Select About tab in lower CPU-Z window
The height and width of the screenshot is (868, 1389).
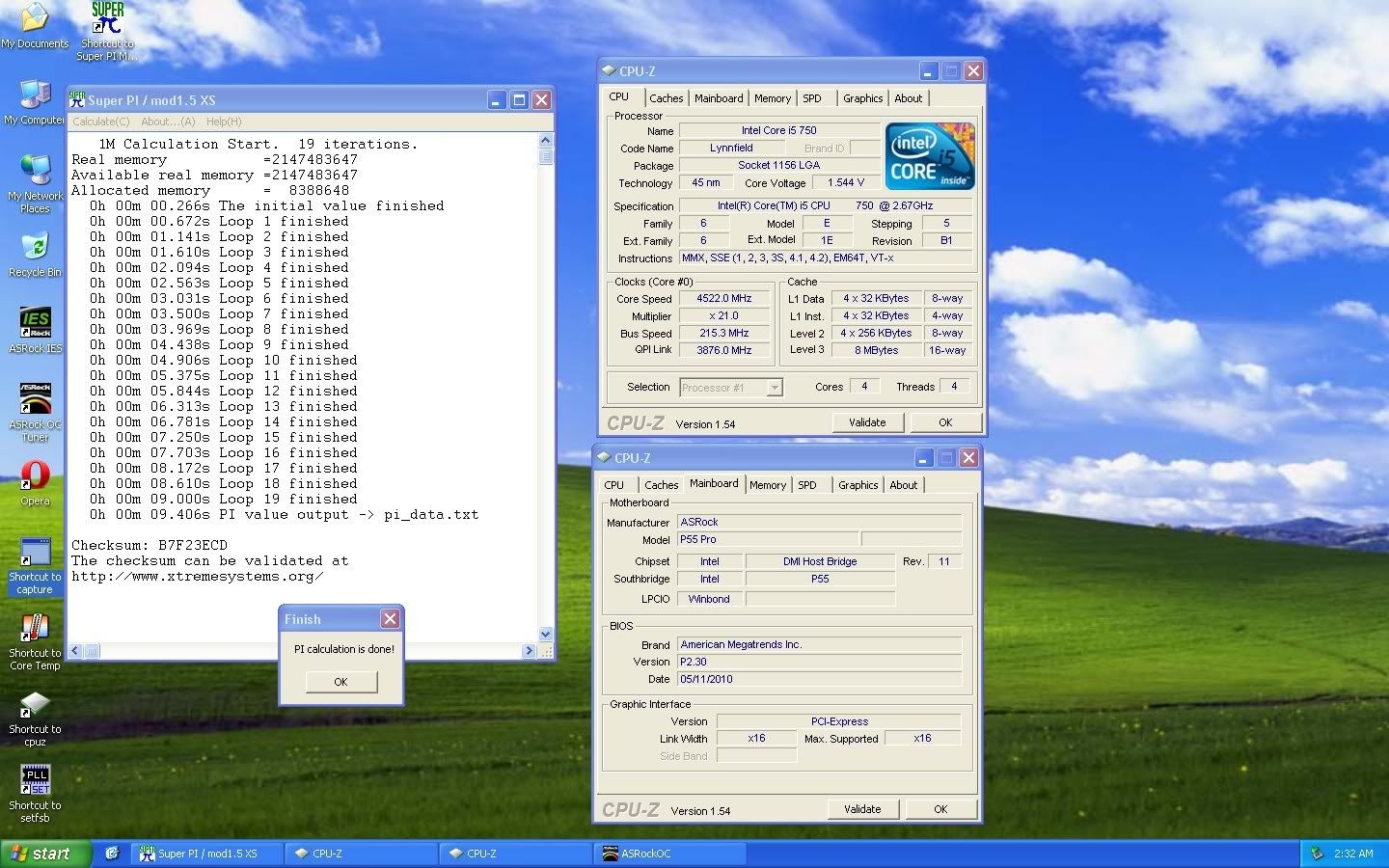click(x=904, y=485)
